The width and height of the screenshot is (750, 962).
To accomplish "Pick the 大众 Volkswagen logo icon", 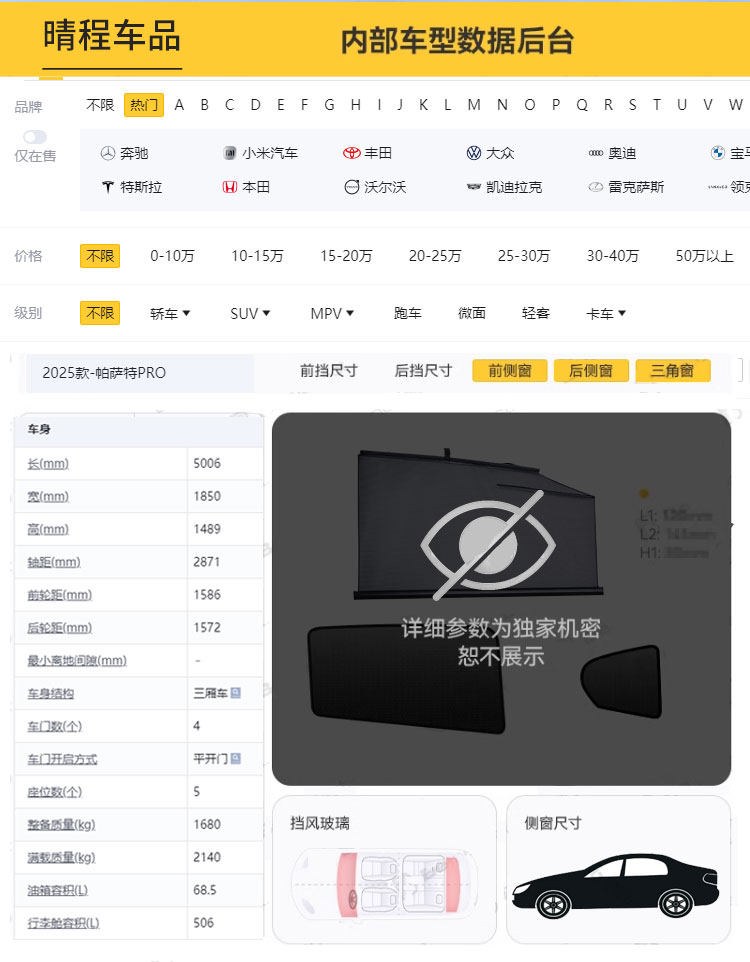I will (474, 153).
